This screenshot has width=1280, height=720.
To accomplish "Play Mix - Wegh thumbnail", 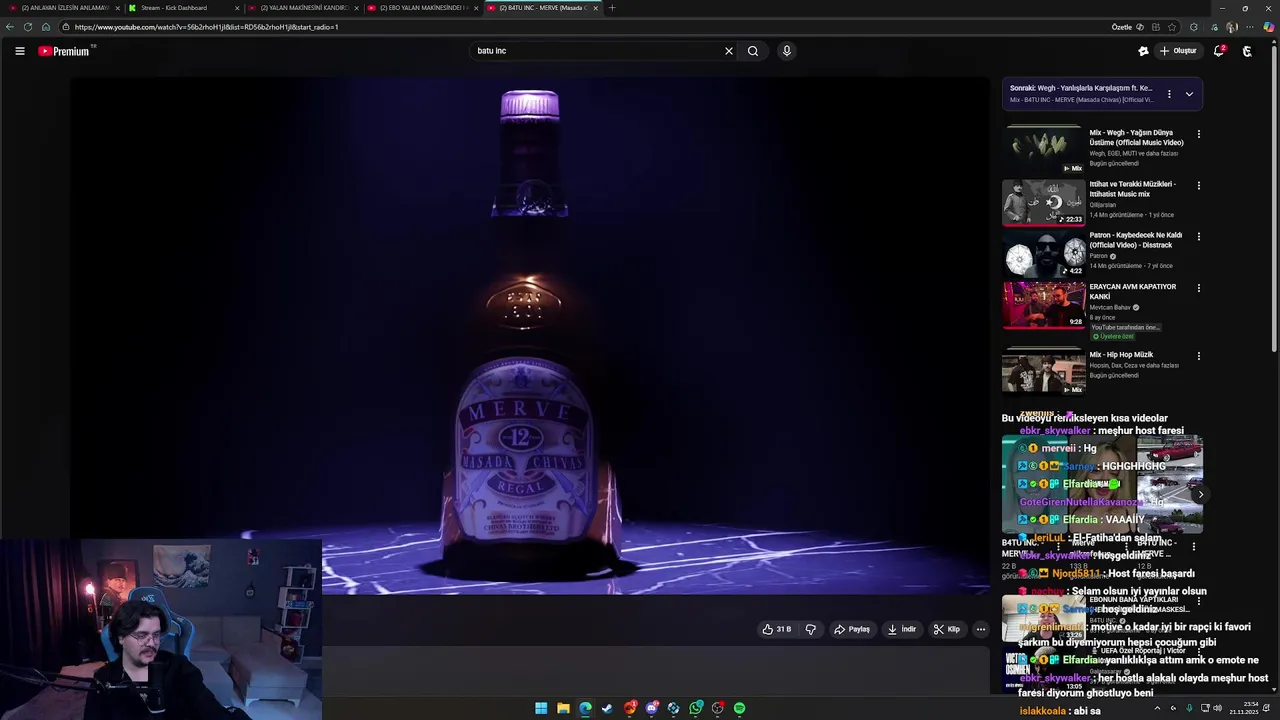I will (1043, 150).
